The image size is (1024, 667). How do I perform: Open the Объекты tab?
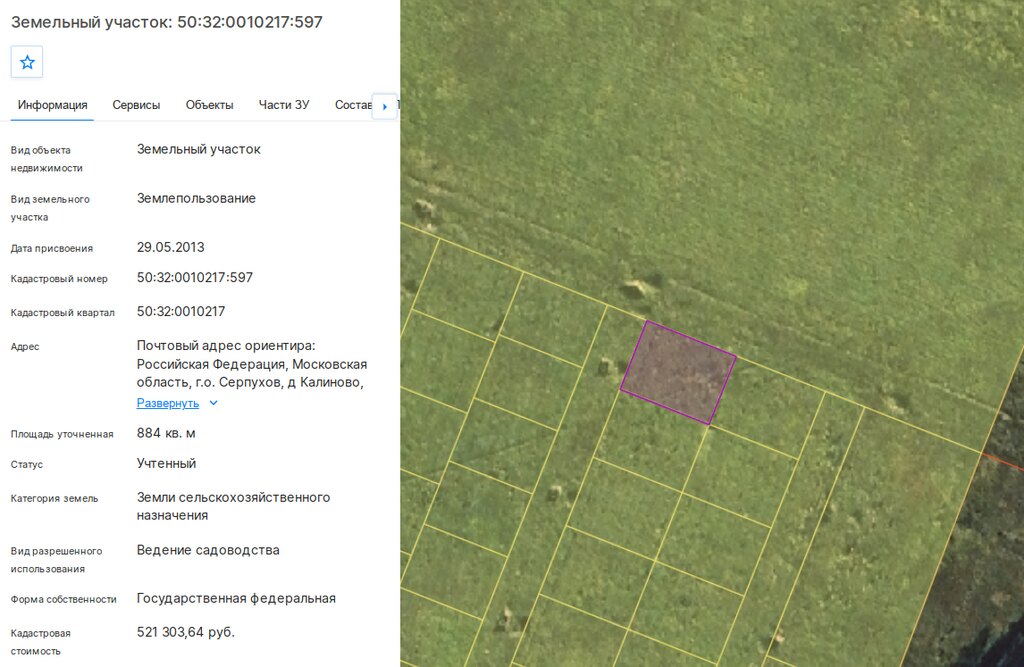pos(209,105)
